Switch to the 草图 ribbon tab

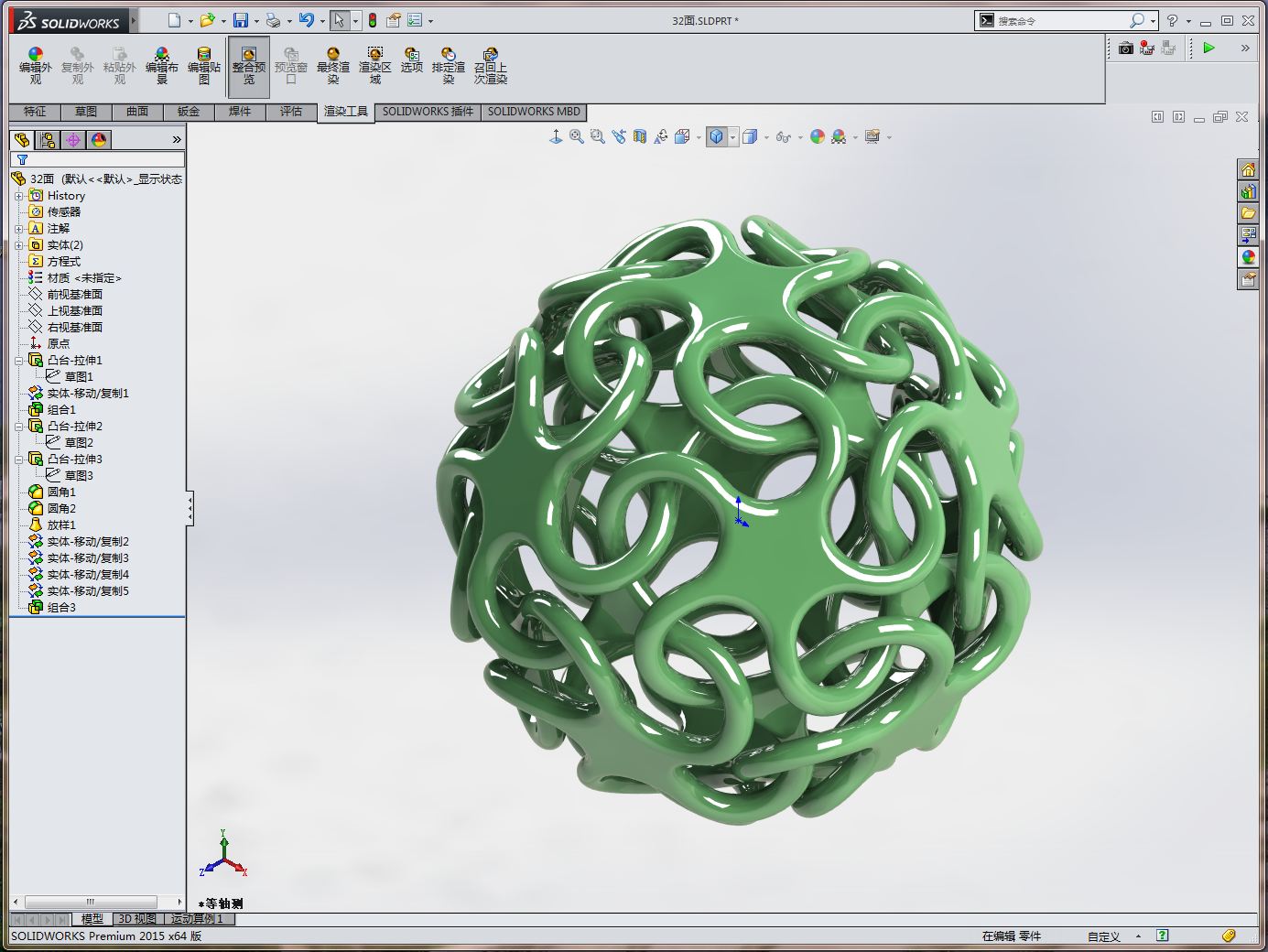pyautogui.click(x=86, y=112)
